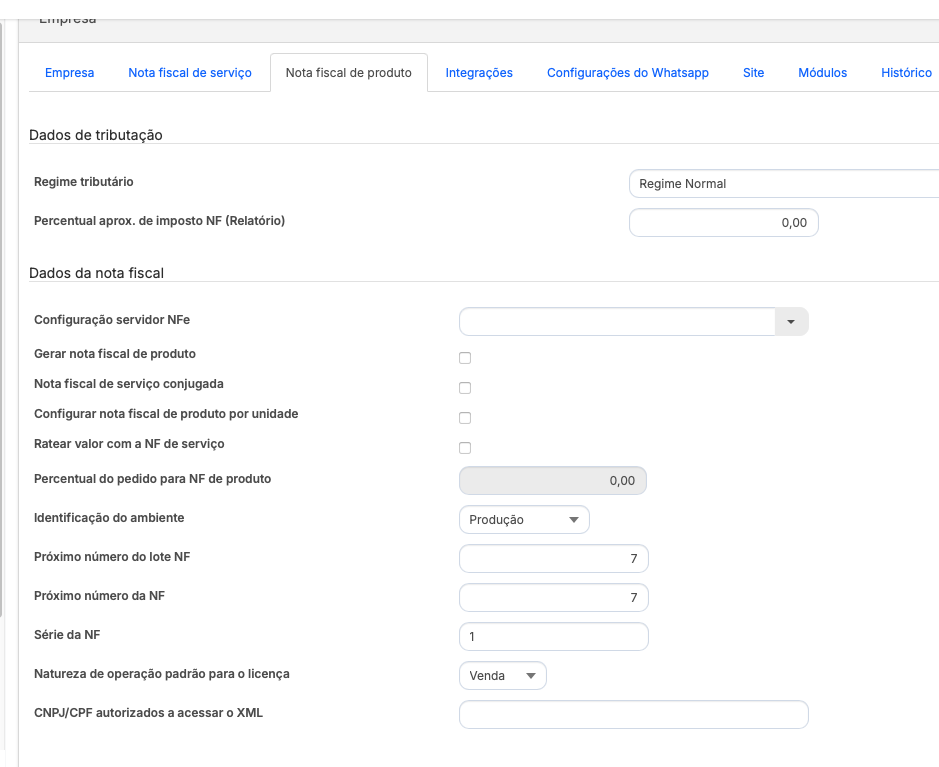
Task: Enable Gerar nota fiscal de produto checkbox
Action: [464, 358]
